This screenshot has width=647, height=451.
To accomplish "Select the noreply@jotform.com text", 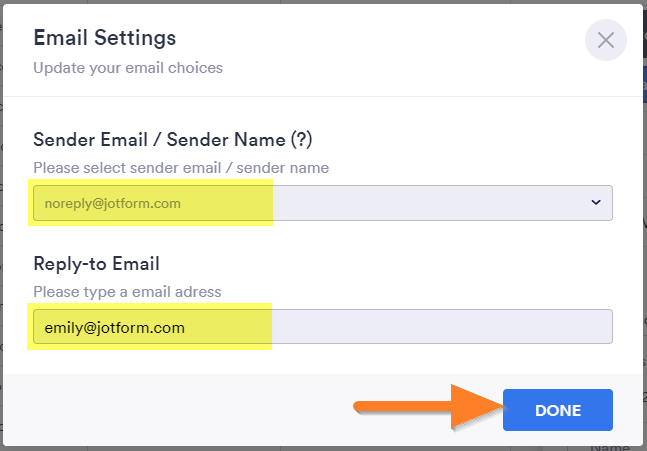I will click(113, 203).
